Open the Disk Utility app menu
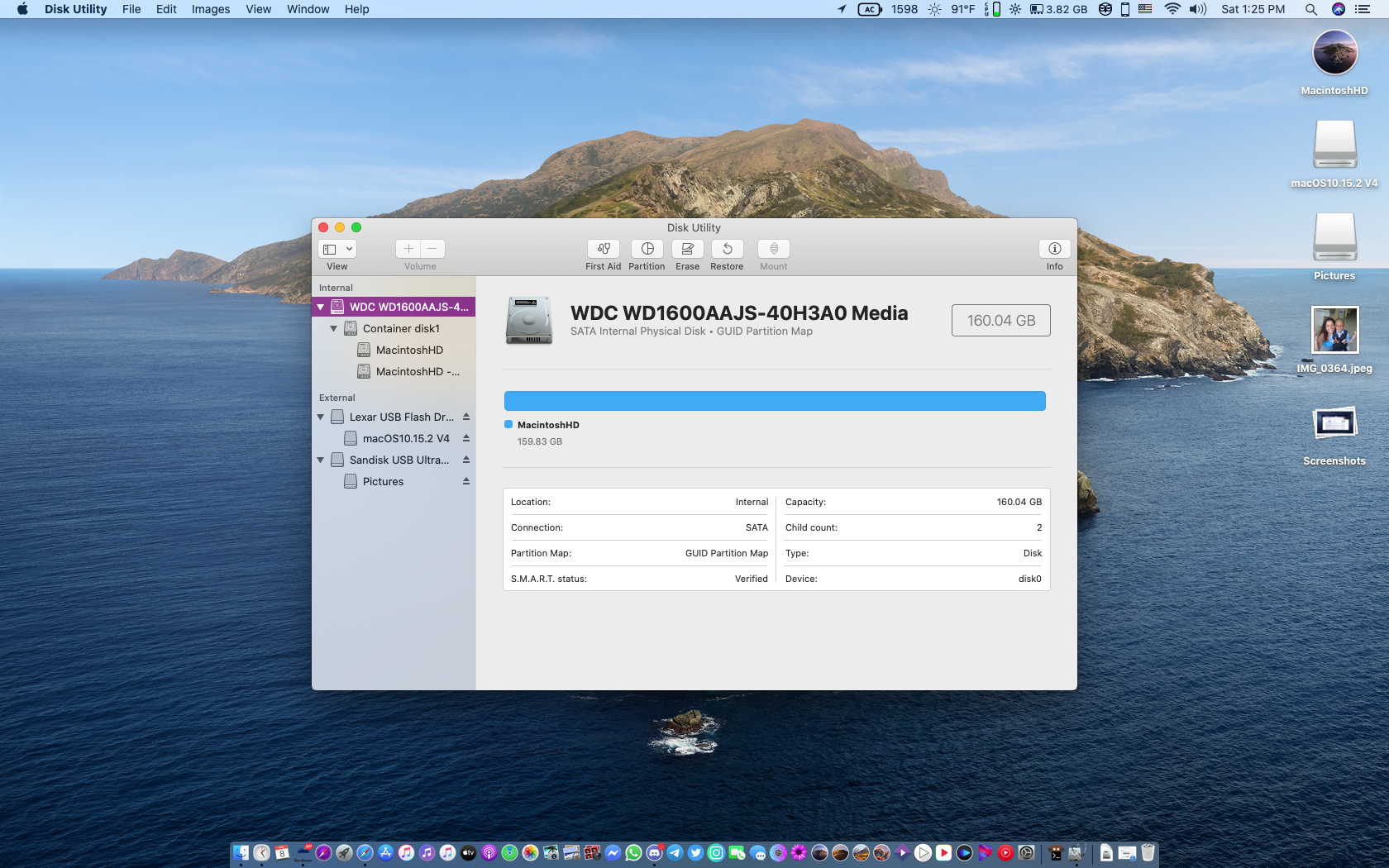1389x868 pixels. coord(75,9)
